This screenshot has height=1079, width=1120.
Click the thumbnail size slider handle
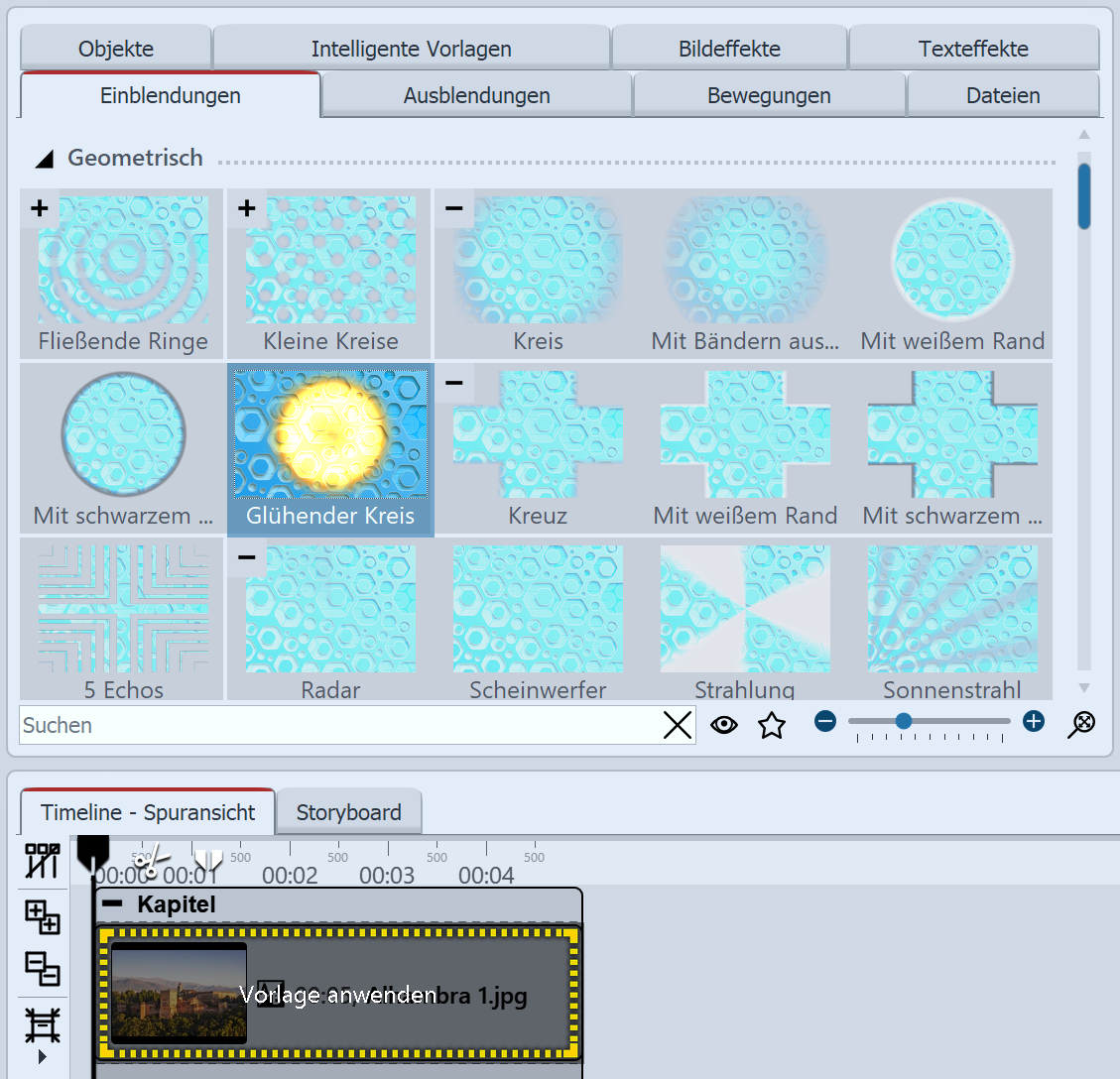903,722
